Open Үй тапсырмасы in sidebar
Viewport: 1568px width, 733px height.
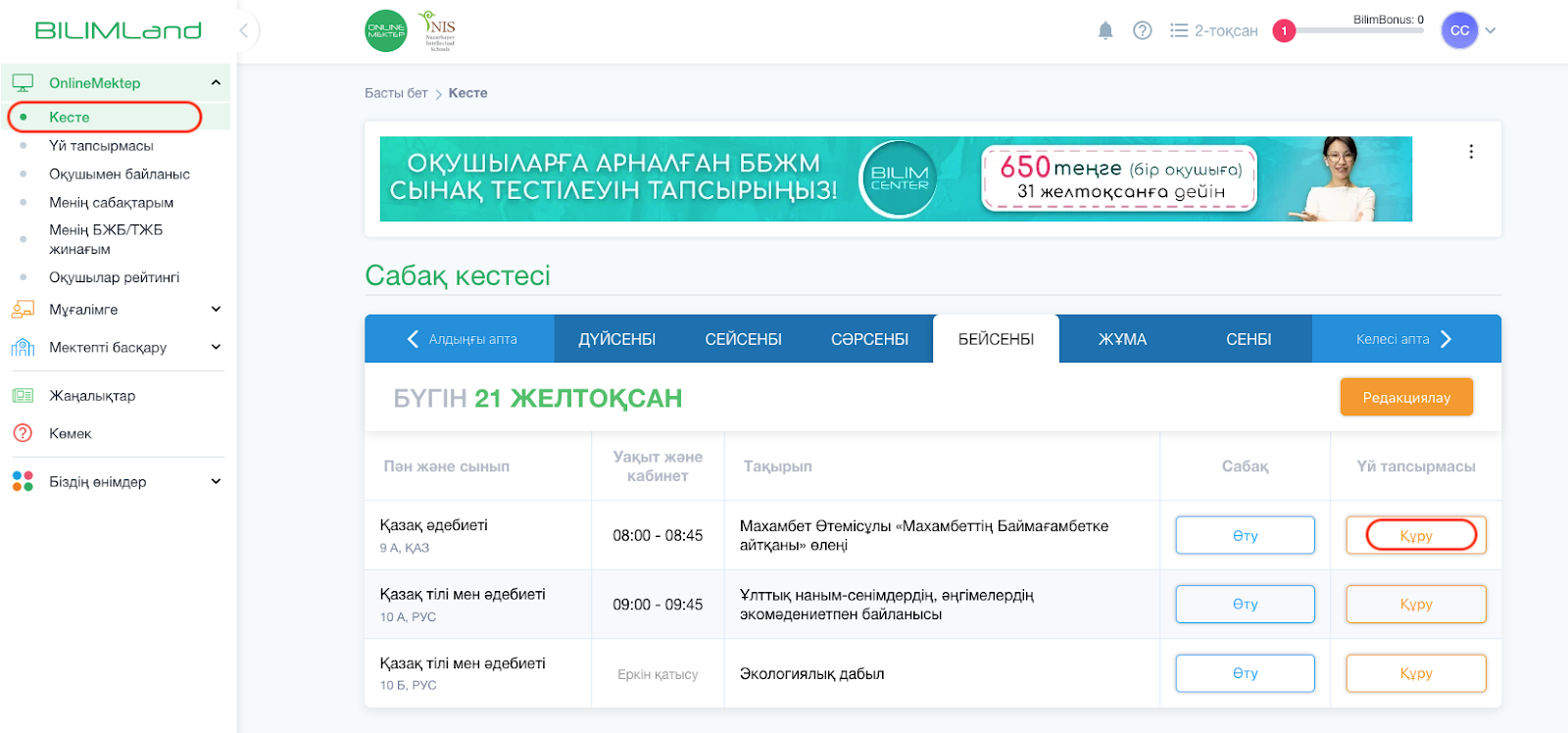click(101, 145)
